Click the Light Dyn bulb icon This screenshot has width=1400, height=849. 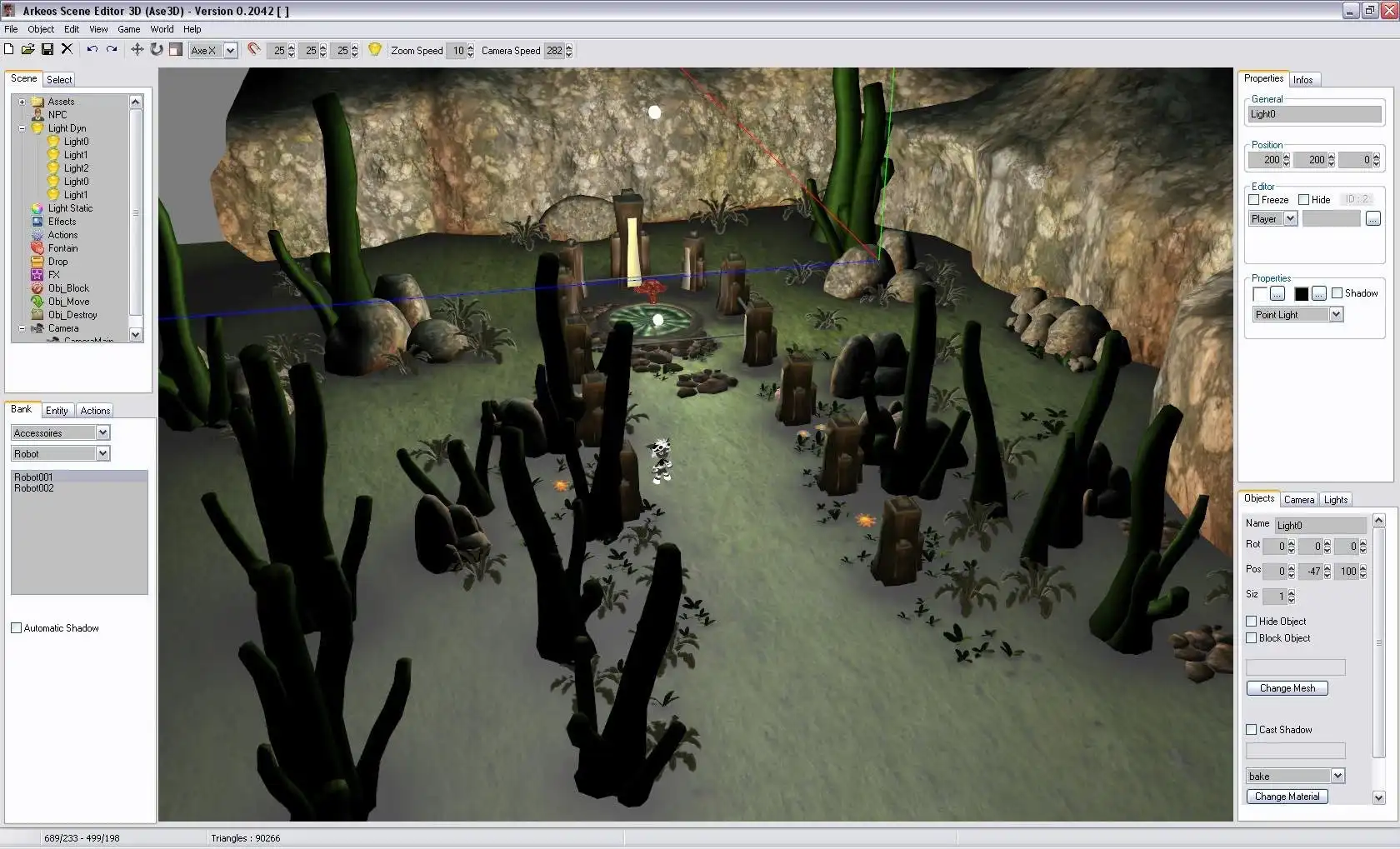coord(37,128)
